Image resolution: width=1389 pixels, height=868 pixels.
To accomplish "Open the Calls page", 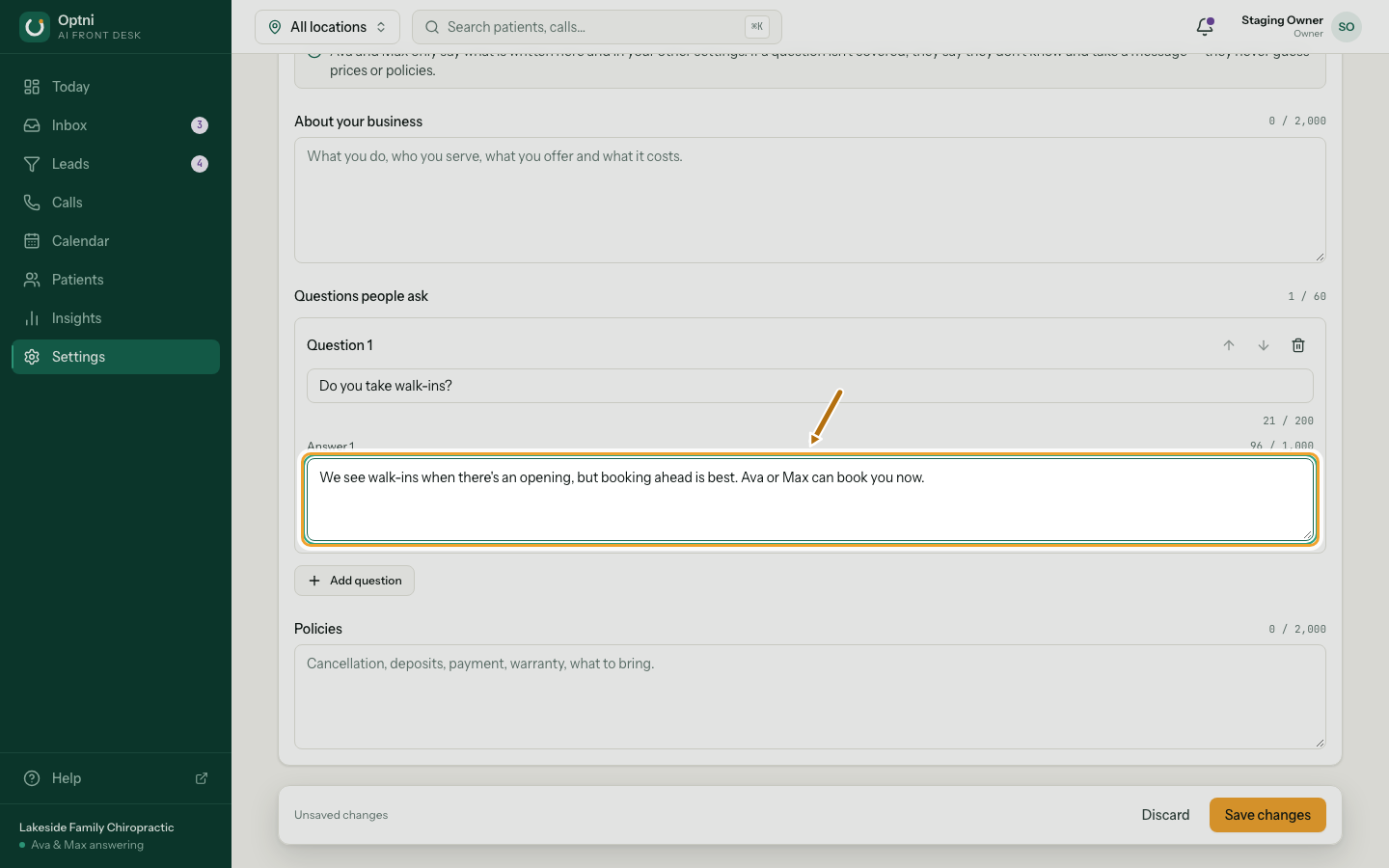I will [116, 203].
